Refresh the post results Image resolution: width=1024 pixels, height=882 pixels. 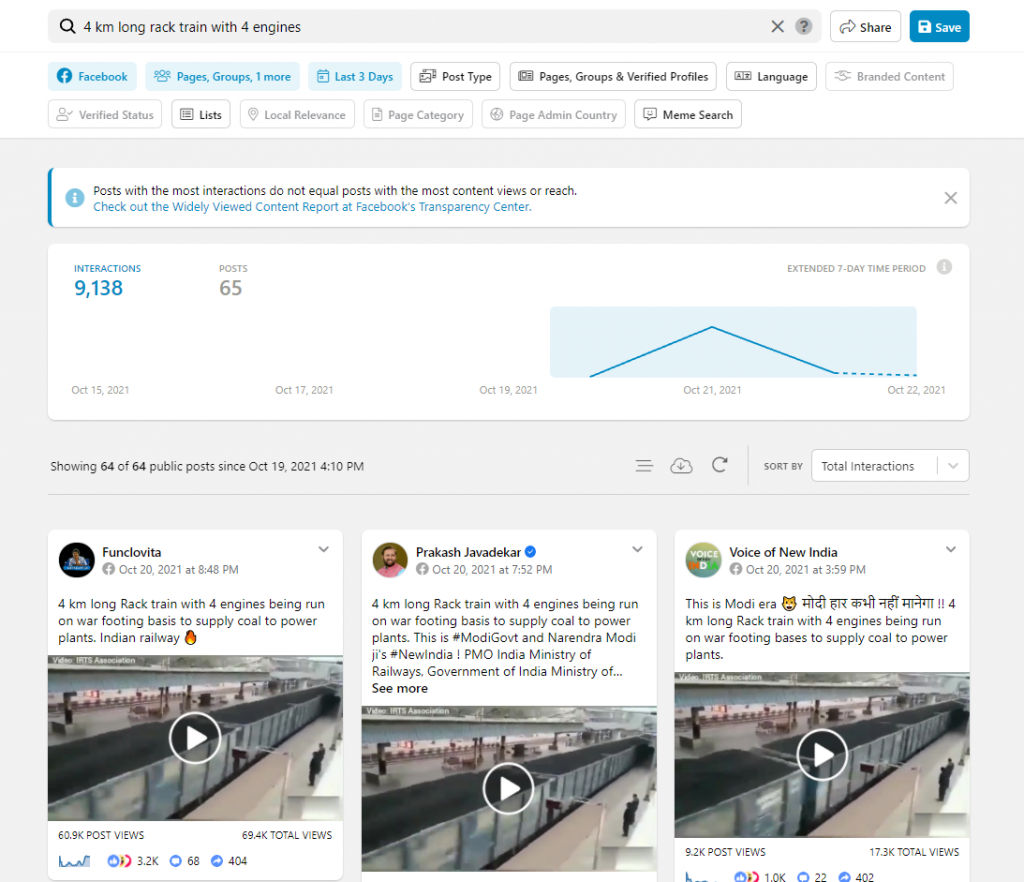click(x=719, y=466)
